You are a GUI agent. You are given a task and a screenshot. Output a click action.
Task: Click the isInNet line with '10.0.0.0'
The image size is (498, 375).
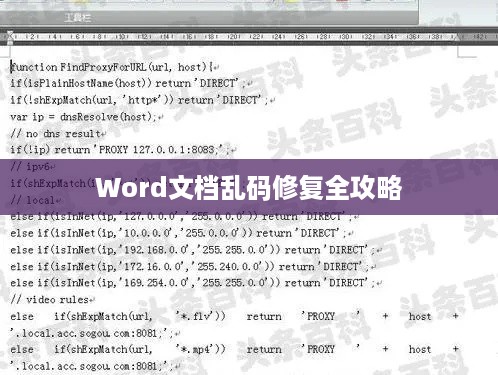[x=182, y=233]
